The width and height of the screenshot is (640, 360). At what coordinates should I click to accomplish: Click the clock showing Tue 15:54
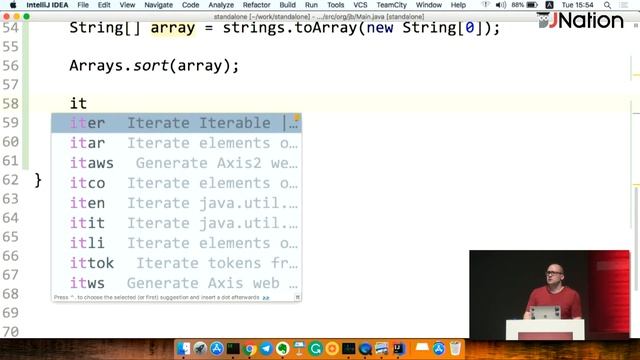[x=577, y=5]
